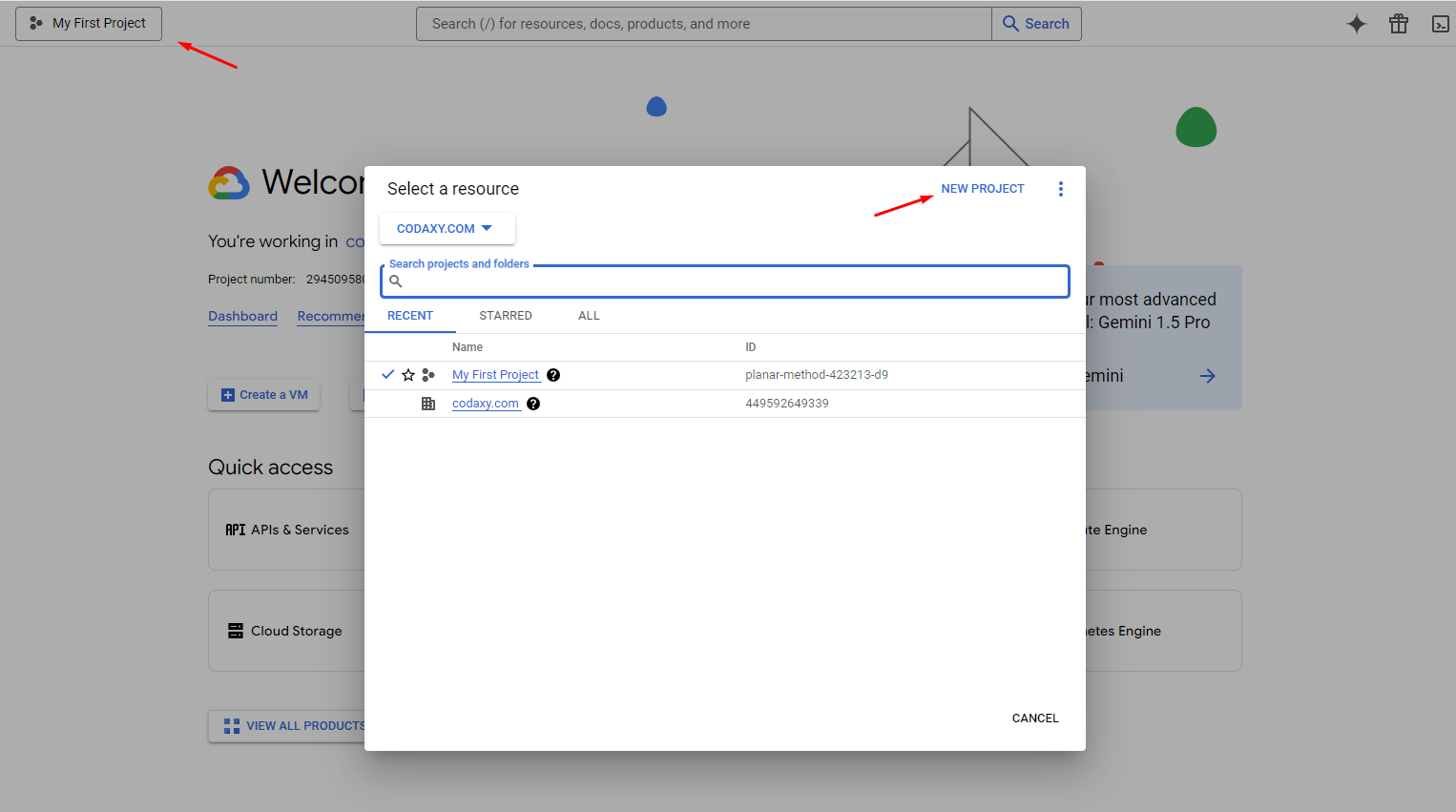This screenshot has width=1456, height=812.
Task: Star My First Project as a favorite
Action: [407, 374]
